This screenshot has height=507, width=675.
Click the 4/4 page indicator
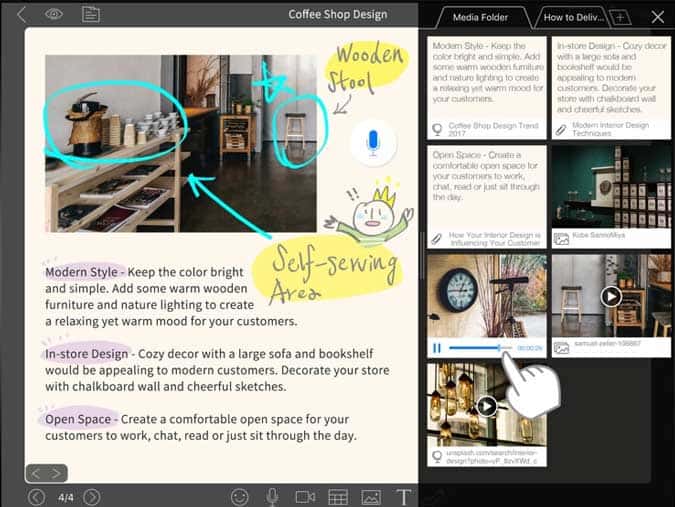tap(65, 498)
